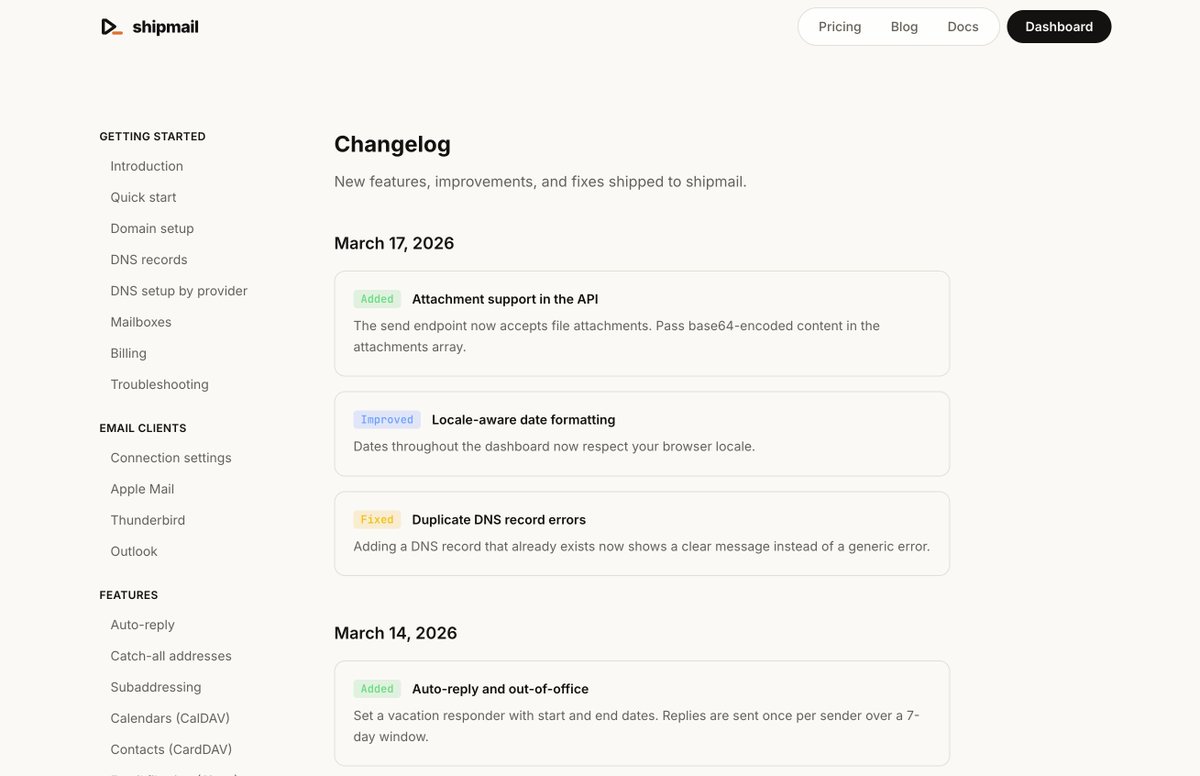Open the Introduction docs page
The image size is (1200, 776).
click(x=147, y=166)
